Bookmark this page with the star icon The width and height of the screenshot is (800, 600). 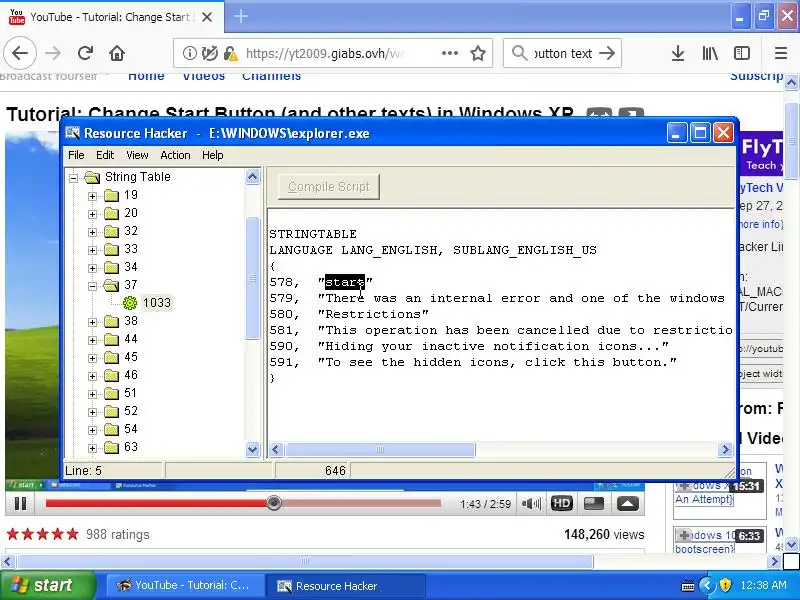click(478, 53)
